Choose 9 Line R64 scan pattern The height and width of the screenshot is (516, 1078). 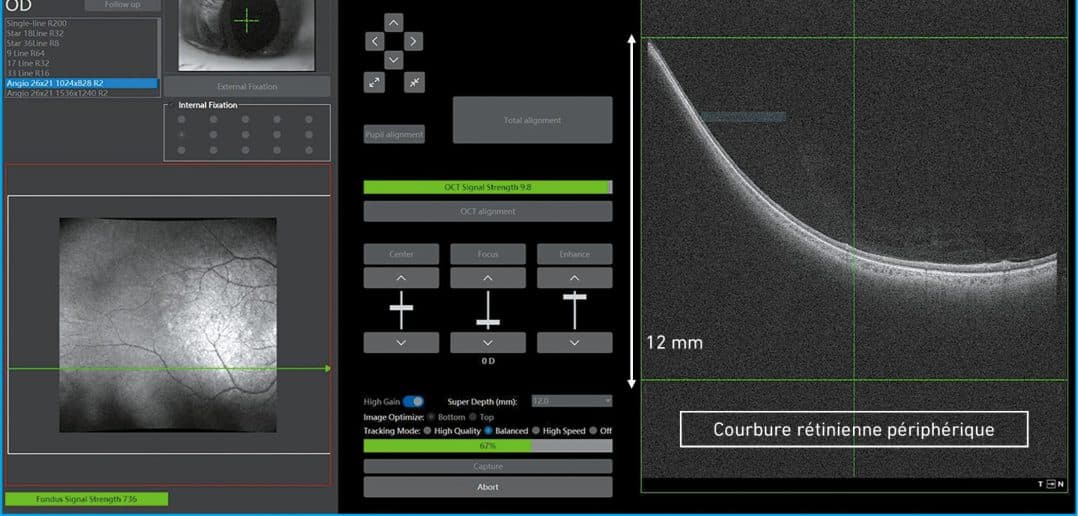pos(81,53)
